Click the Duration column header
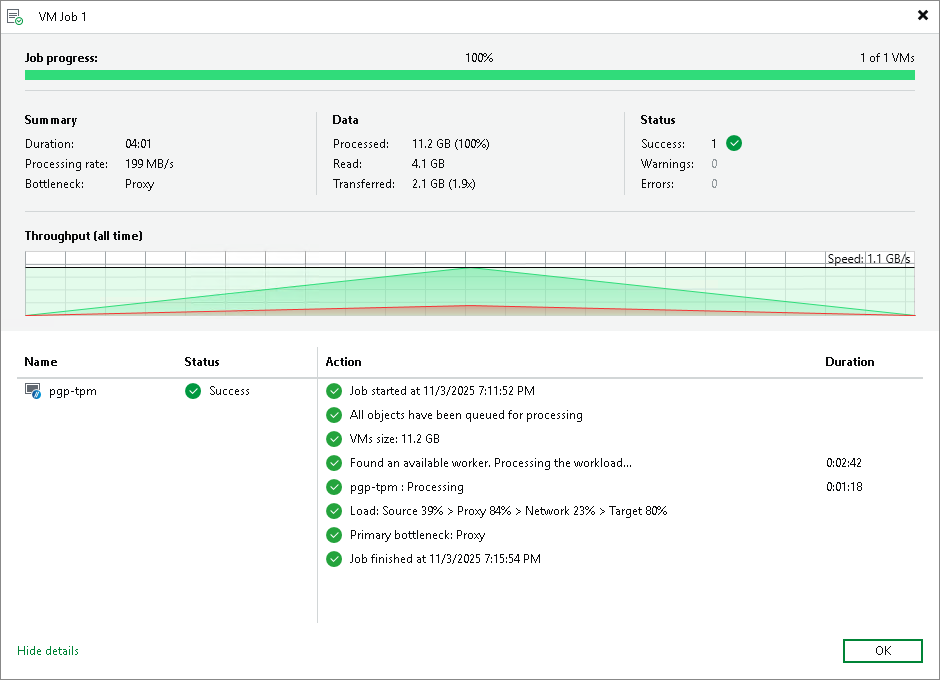The image size is (940, 680). coord(849,362)
